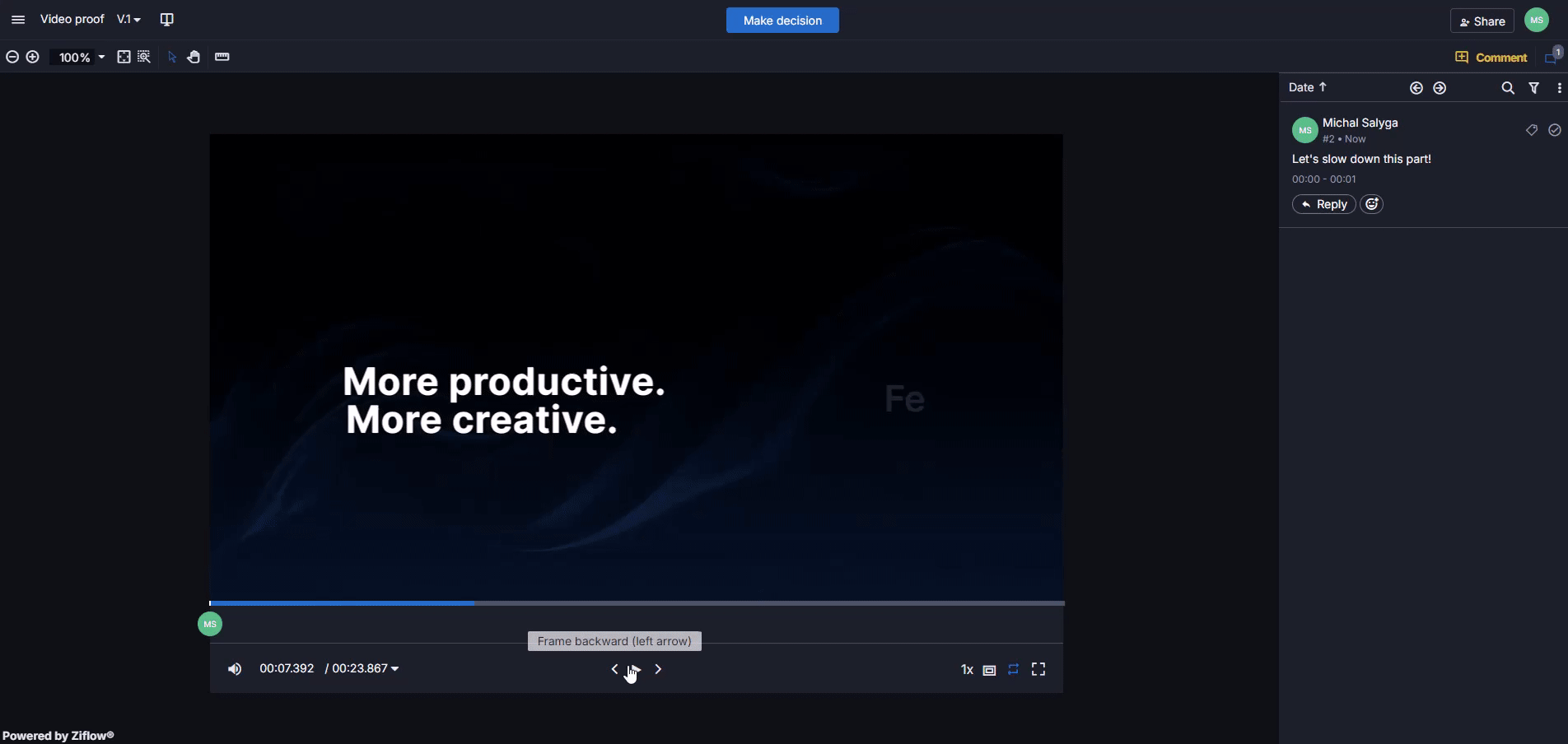Open the V.1 version dropdown

click(128, 20)
